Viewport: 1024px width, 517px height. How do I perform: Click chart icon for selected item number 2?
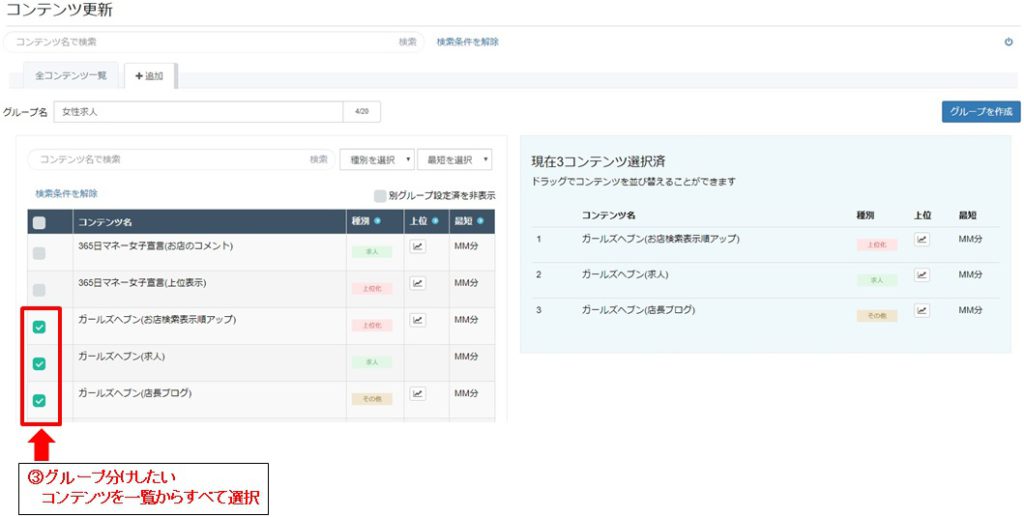click(921, 275)
